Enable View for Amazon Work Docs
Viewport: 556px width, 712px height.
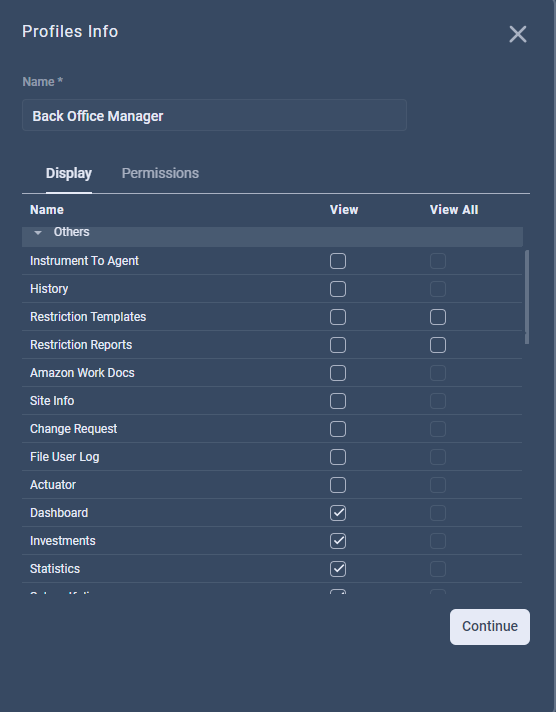[338, 373]
